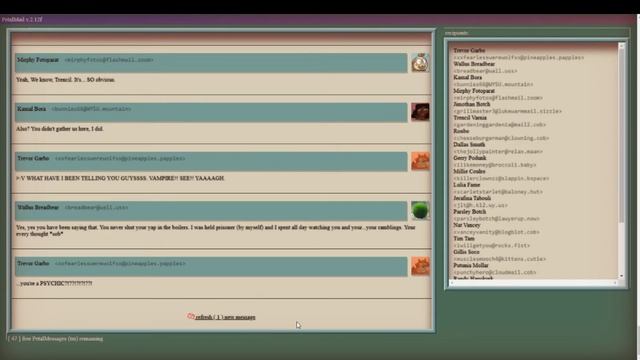Click the kittens.cutie email under Gillis Socs
The height and width of the screenshot is (360, 640).
click(500, 259)
